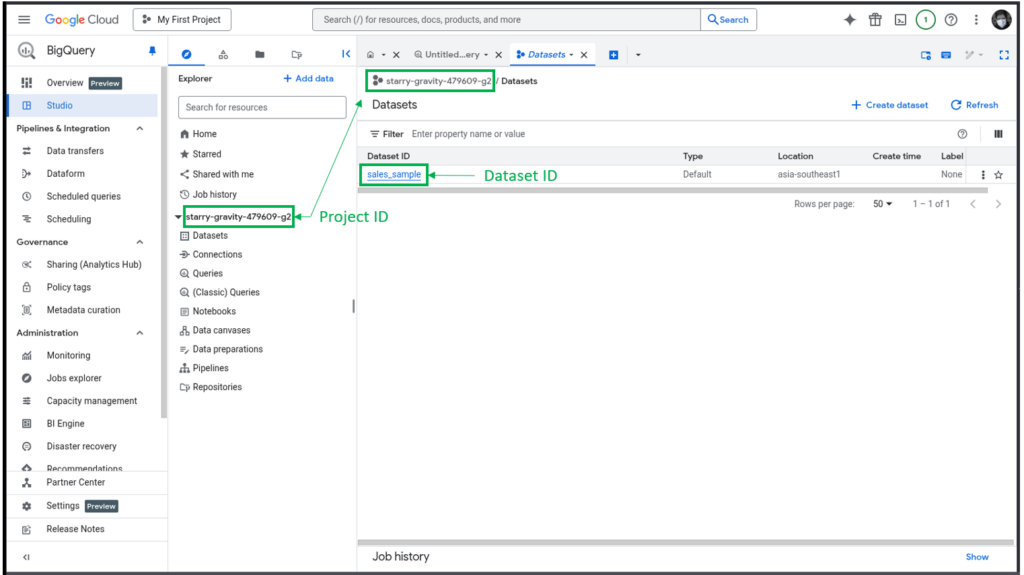Open the user account avatar

1001,20
